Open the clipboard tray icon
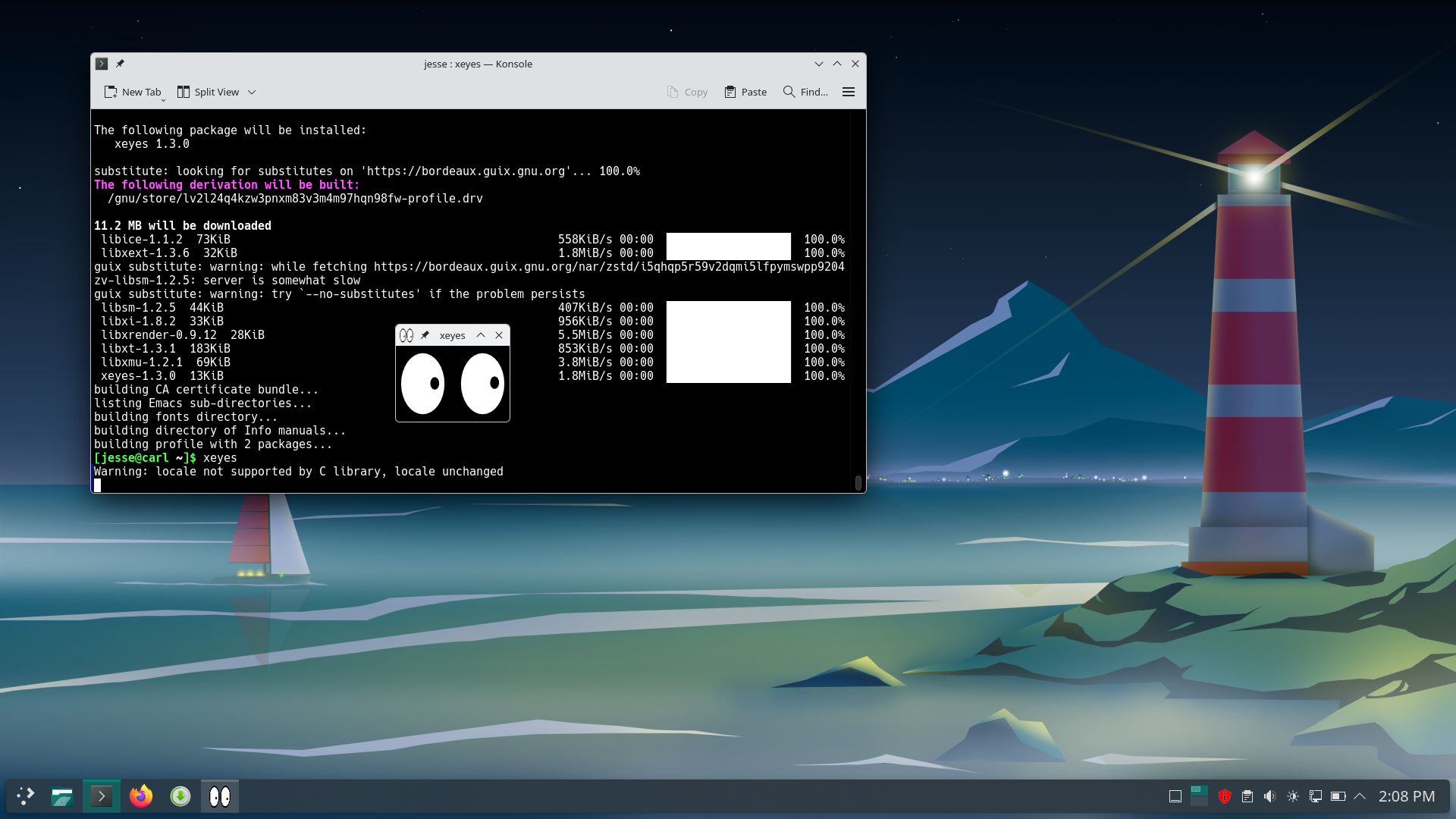Screen dimensions: 1456x819 tap(1247, 796)
